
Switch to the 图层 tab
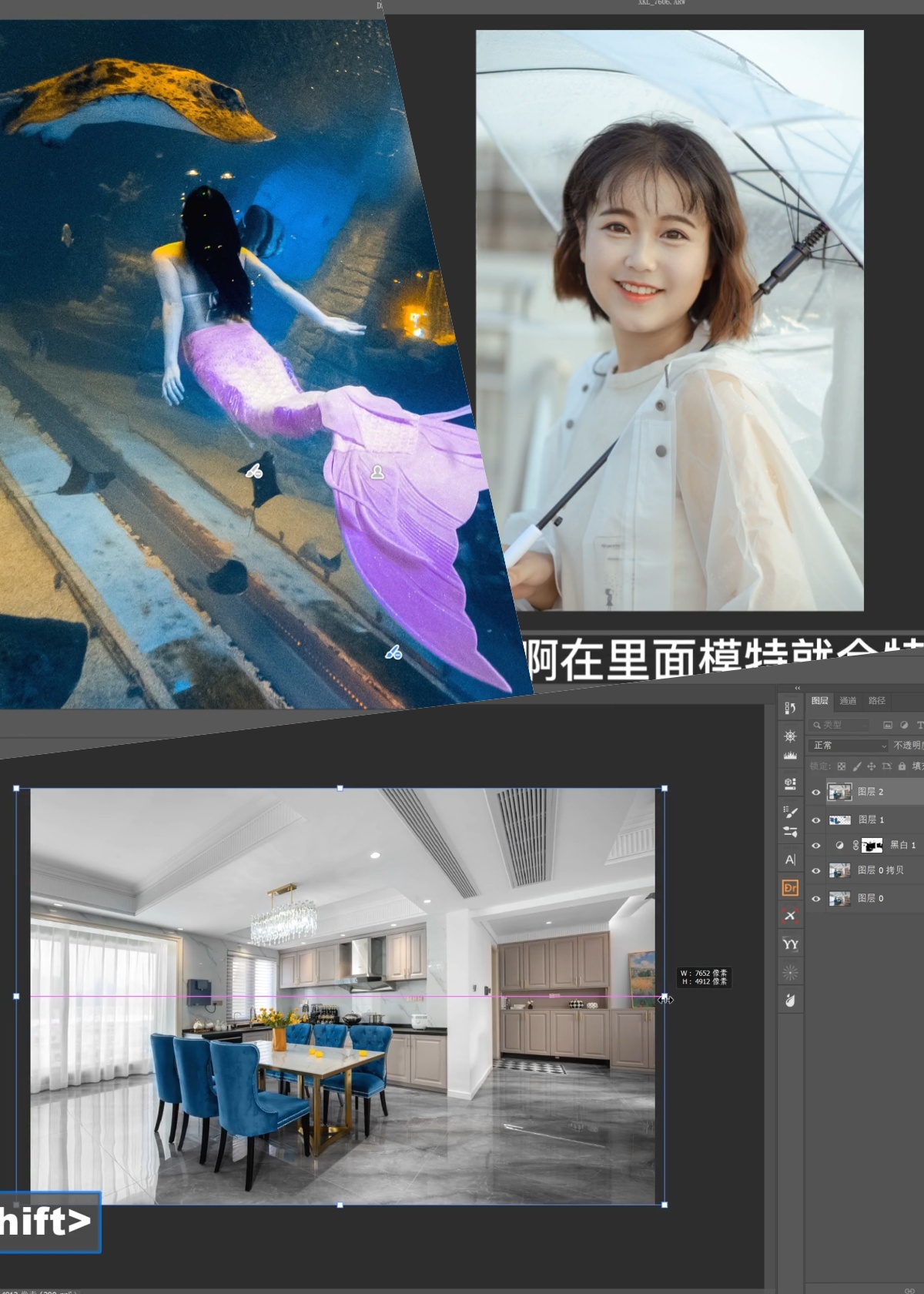[820, 701]
